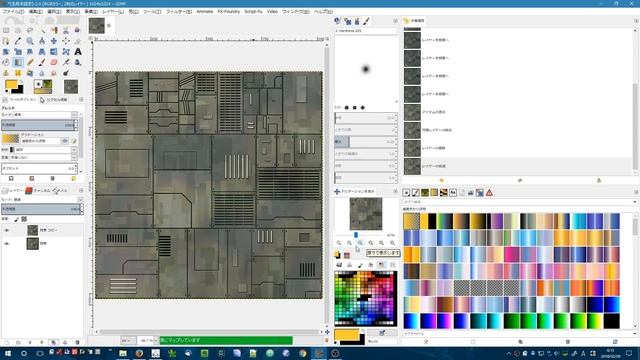
Task: Choose the circle brush shape
Action: (x=347, y=108)
